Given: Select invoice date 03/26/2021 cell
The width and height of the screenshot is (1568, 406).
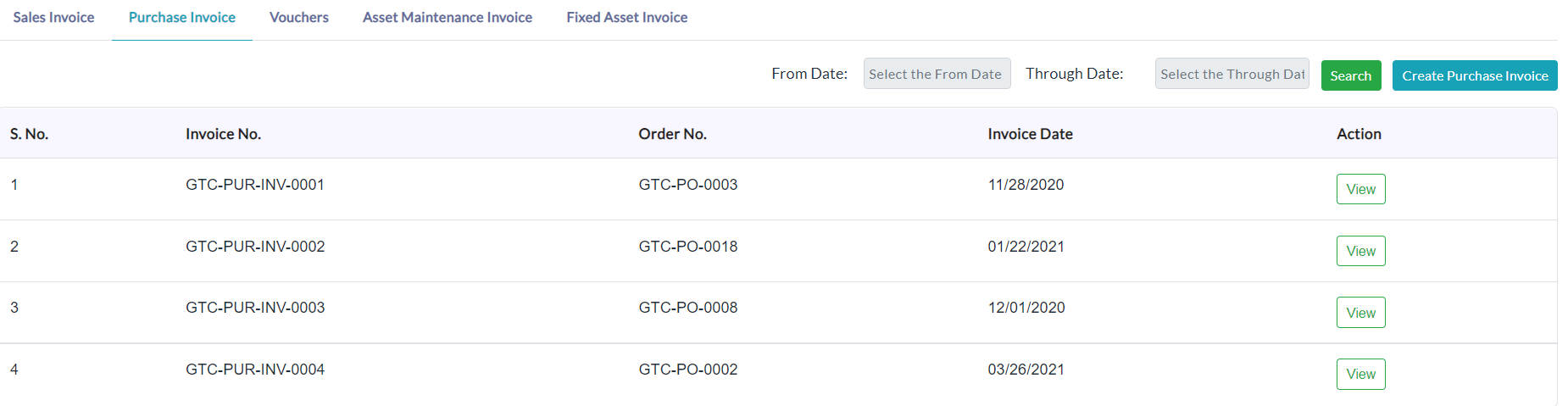Looking at the screenshot, I should point(1026,370).
